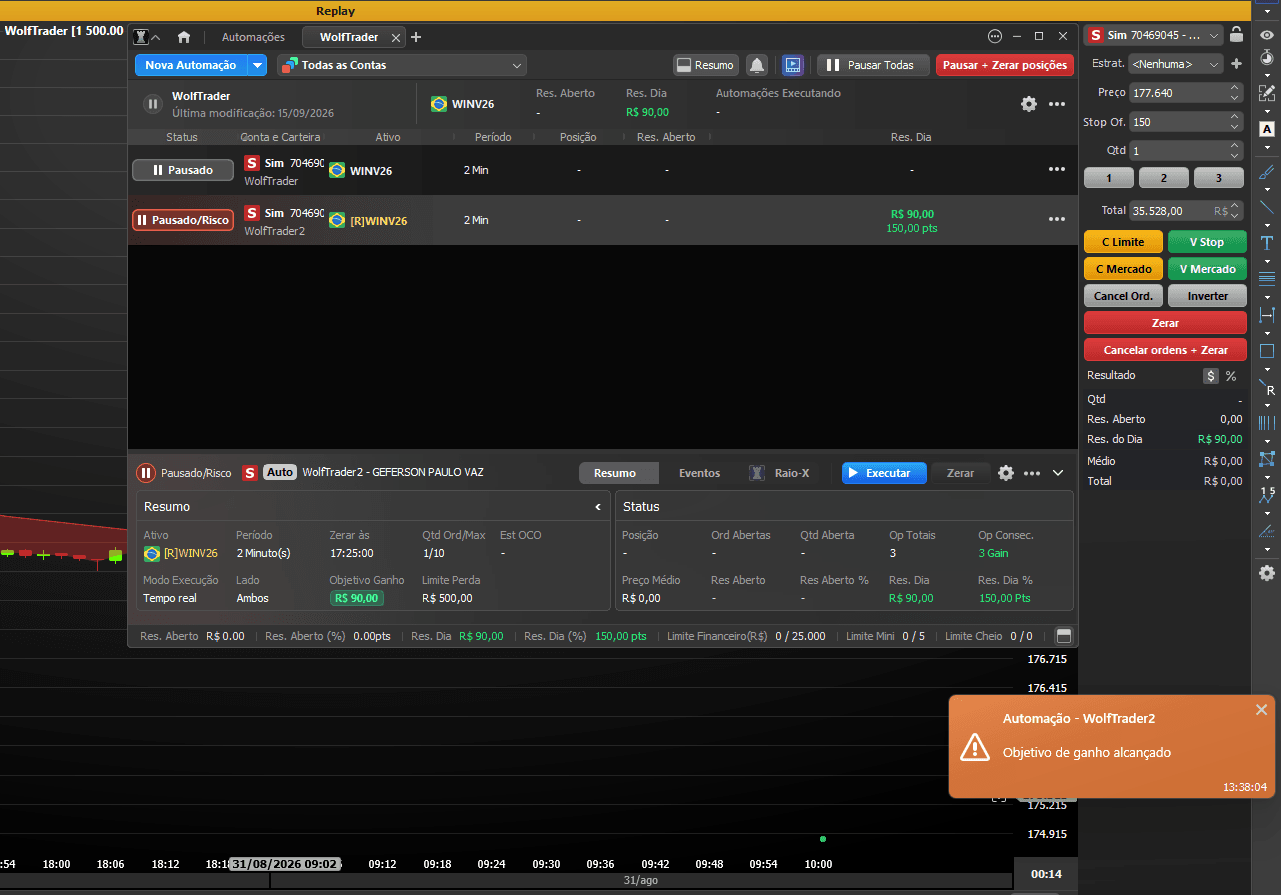Collapse the WolfTrader2 detail panel chevron
This screenshot has height=895, width=1281.
point(1058,473)
